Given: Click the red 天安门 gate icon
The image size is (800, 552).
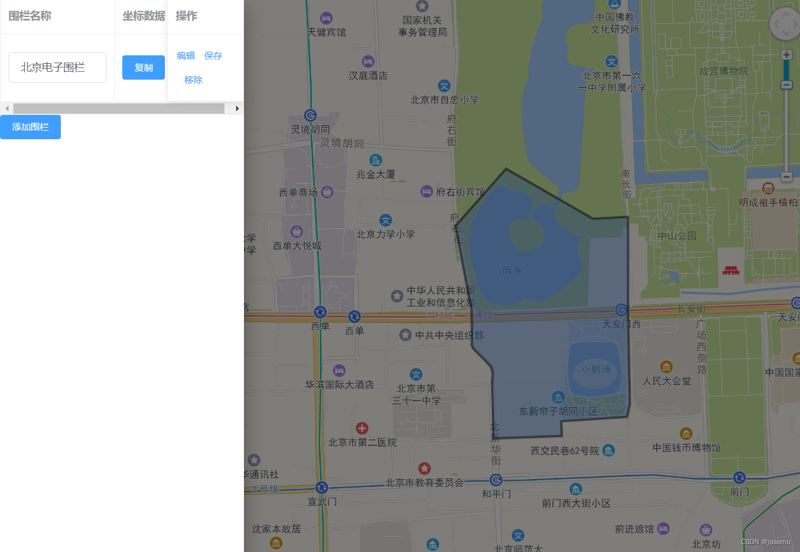Looking at the screenshot, I should point(731,270).
